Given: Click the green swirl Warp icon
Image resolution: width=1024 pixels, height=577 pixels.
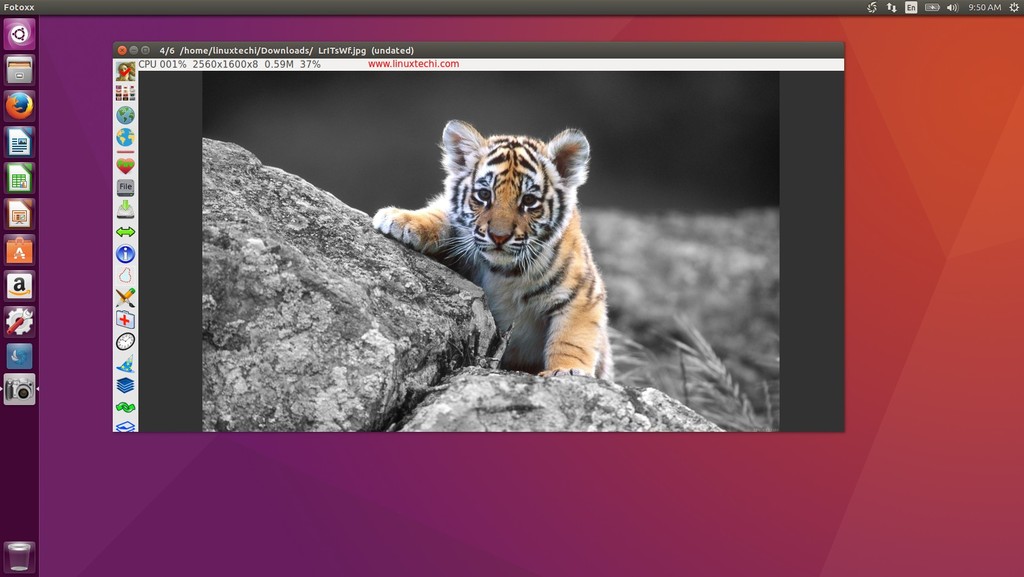Looking at the screenshot, I should pos(125,407).
